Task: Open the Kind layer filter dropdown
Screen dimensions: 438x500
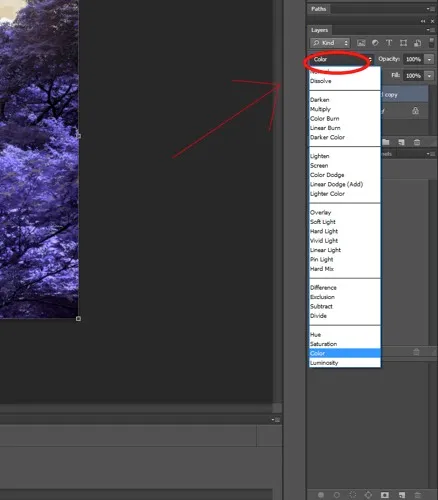Action: pos(330,43)
